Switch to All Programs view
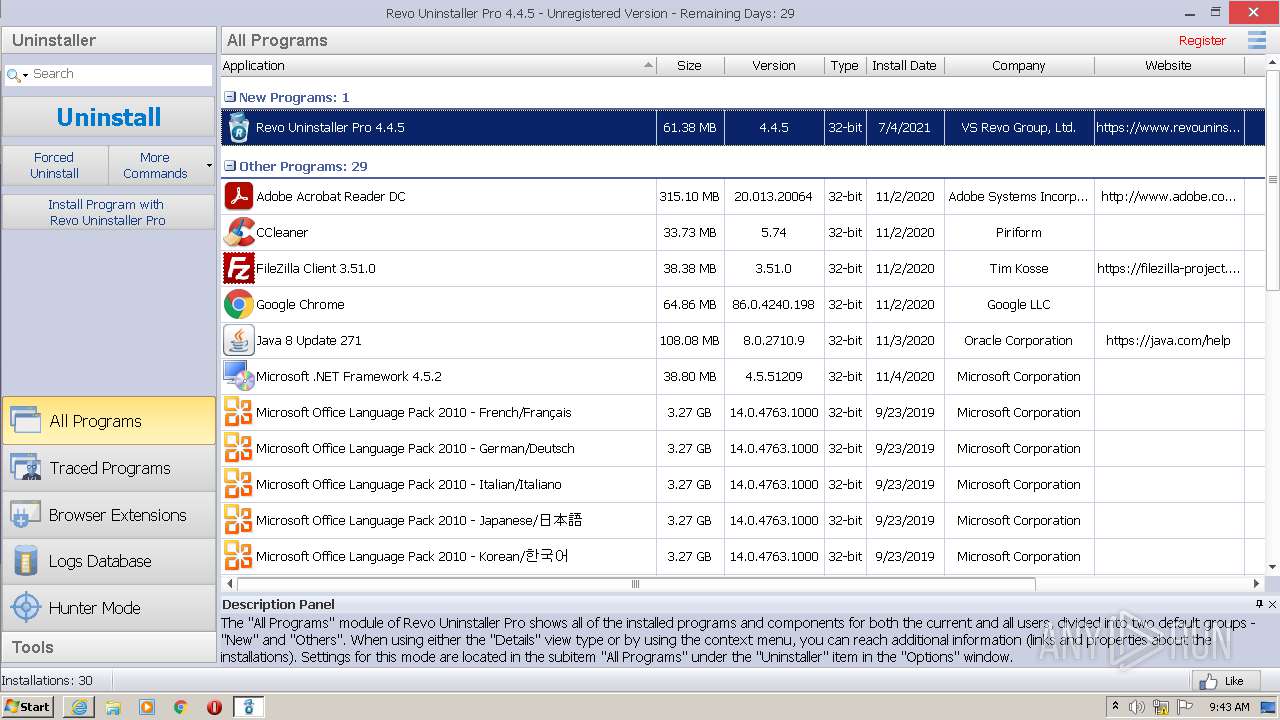 (108, 421)
